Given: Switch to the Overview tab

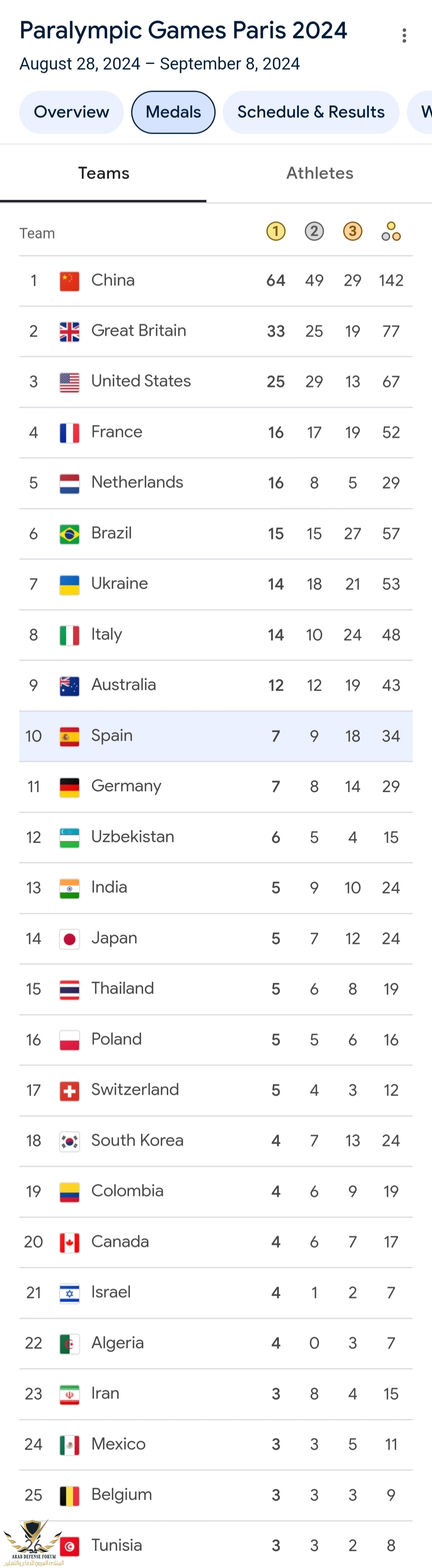Looking at the screenshot, I should 71,112.
